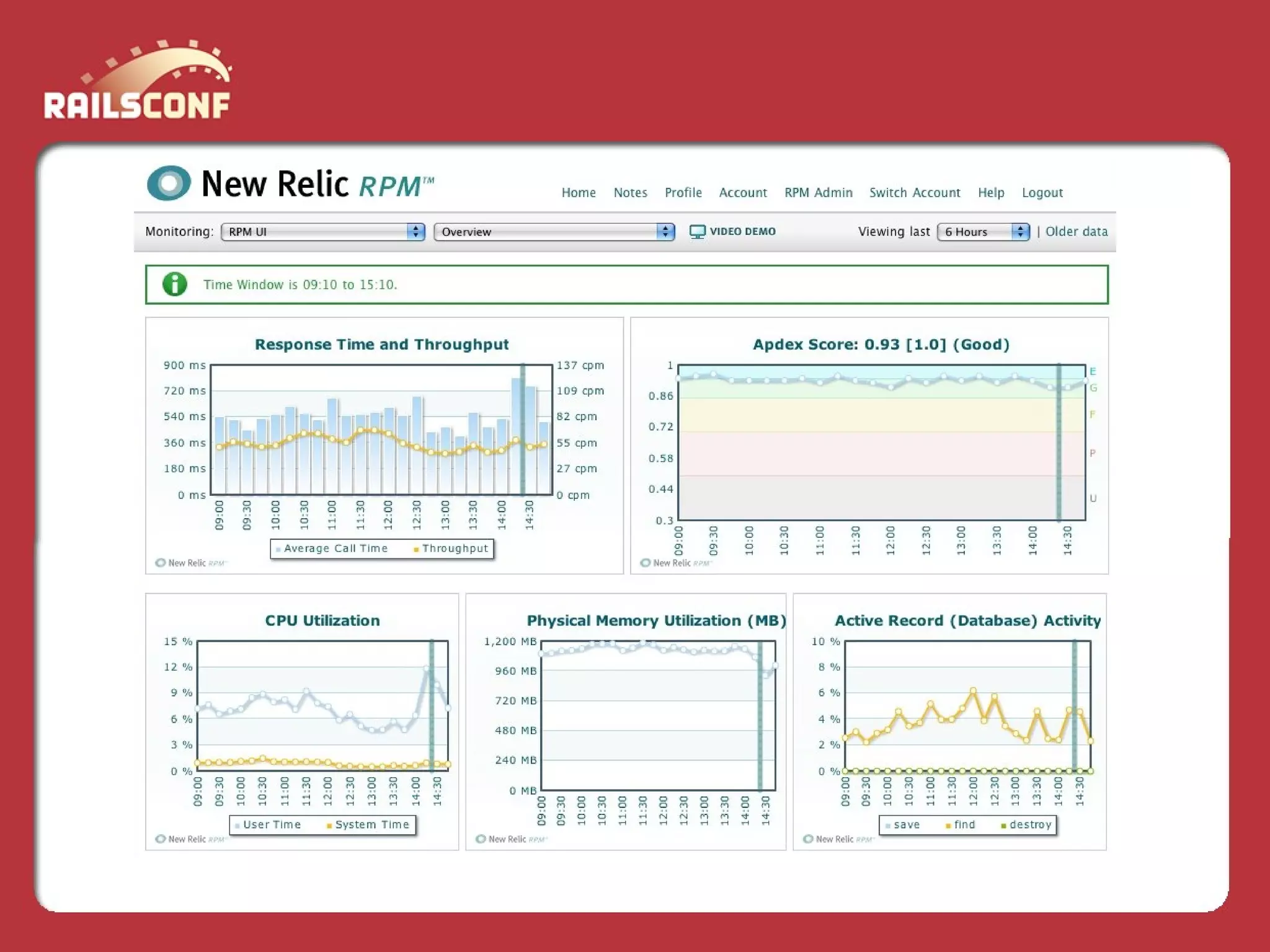Toggle User Time legend in CPU chart
Screen dimensions: 1270x952
pyautogui.click(x=267, y=825)
